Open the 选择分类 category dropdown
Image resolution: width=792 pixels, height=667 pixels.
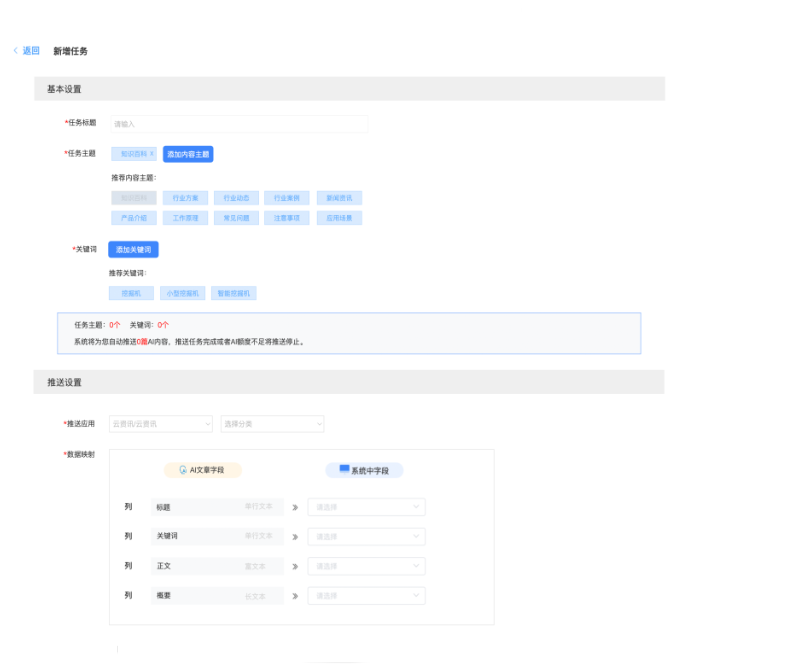[x=272, y=424]
